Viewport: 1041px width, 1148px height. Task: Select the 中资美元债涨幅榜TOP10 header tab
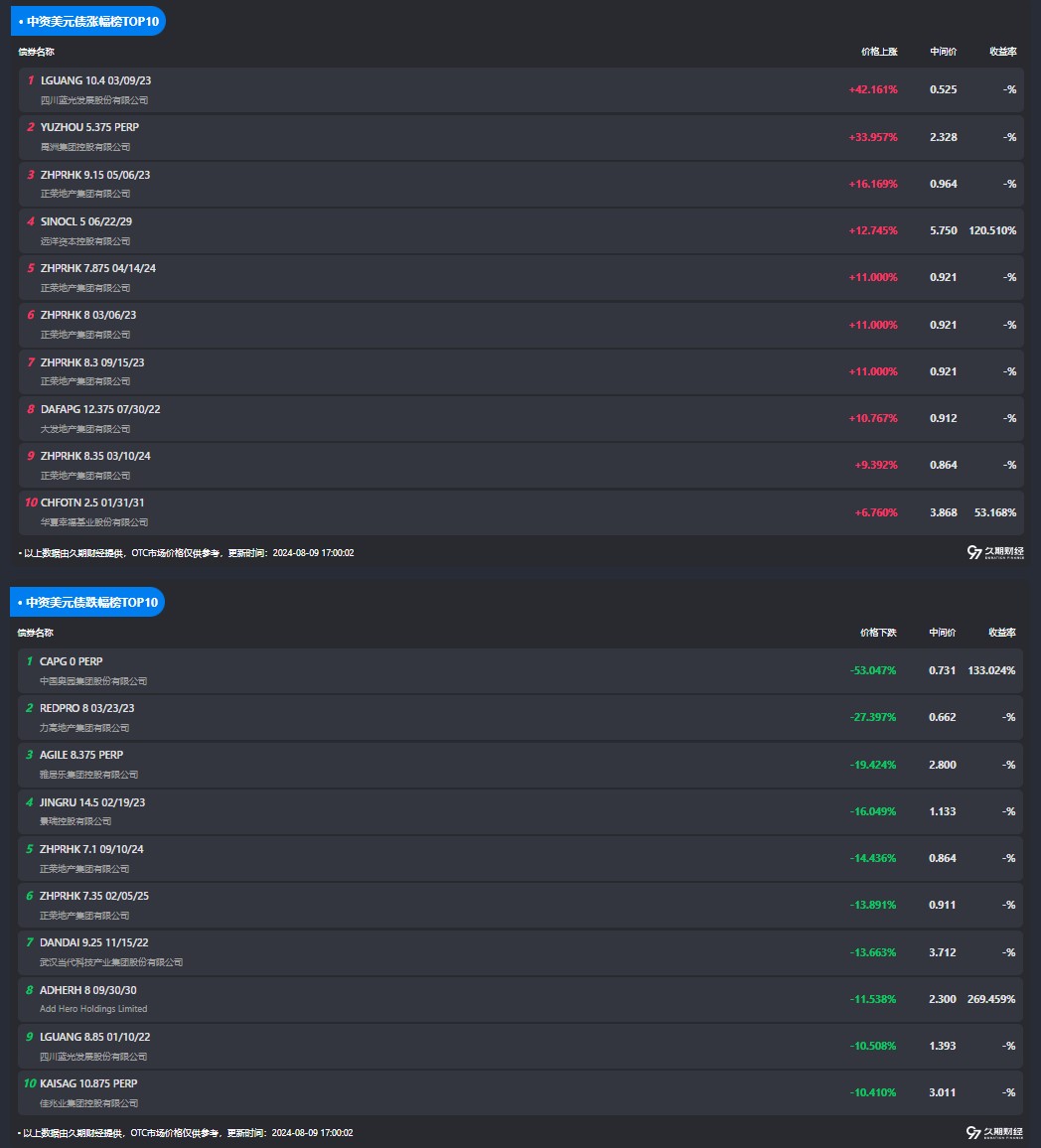[x=88, y=21]
